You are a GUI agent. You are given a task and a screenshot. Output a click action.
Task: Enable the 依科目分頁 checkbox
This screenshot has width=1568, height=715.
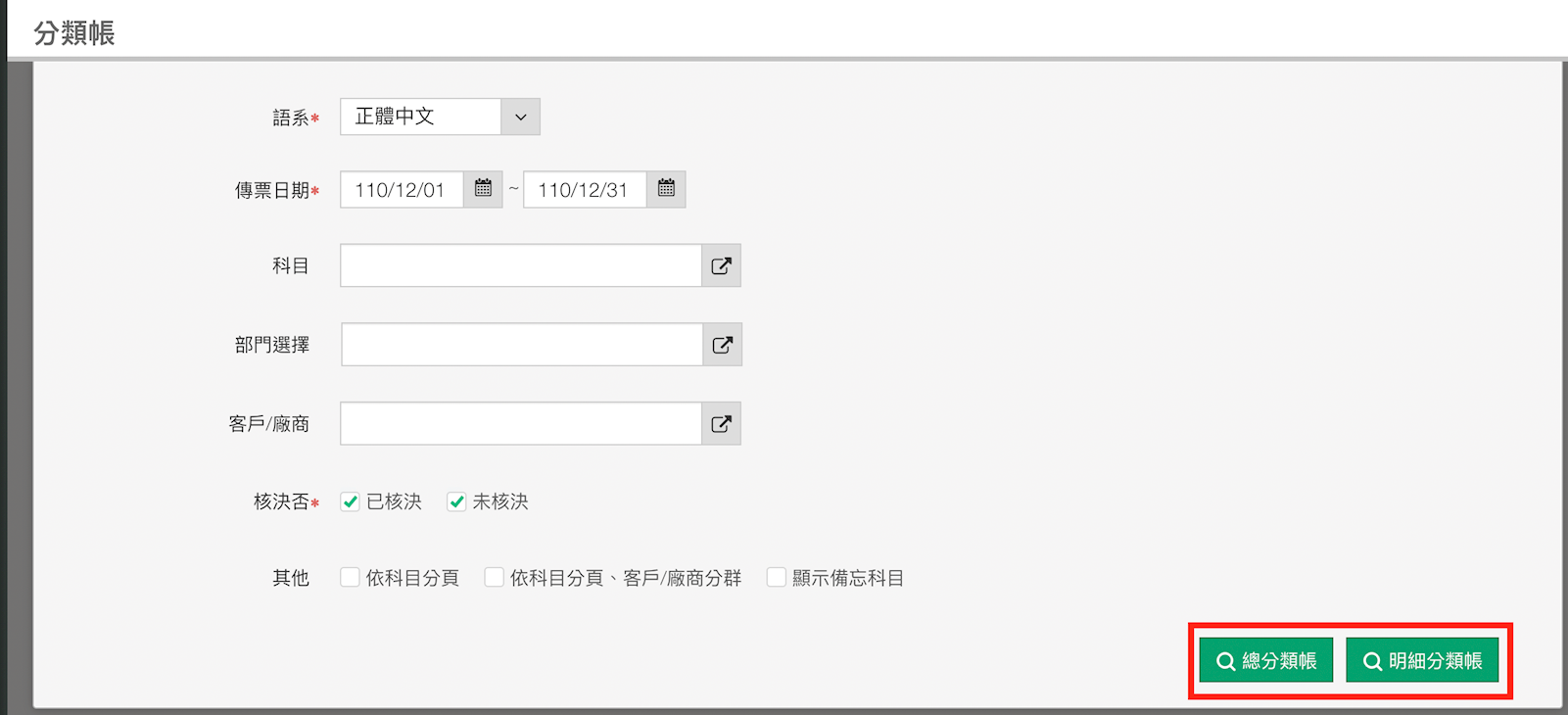350,578
